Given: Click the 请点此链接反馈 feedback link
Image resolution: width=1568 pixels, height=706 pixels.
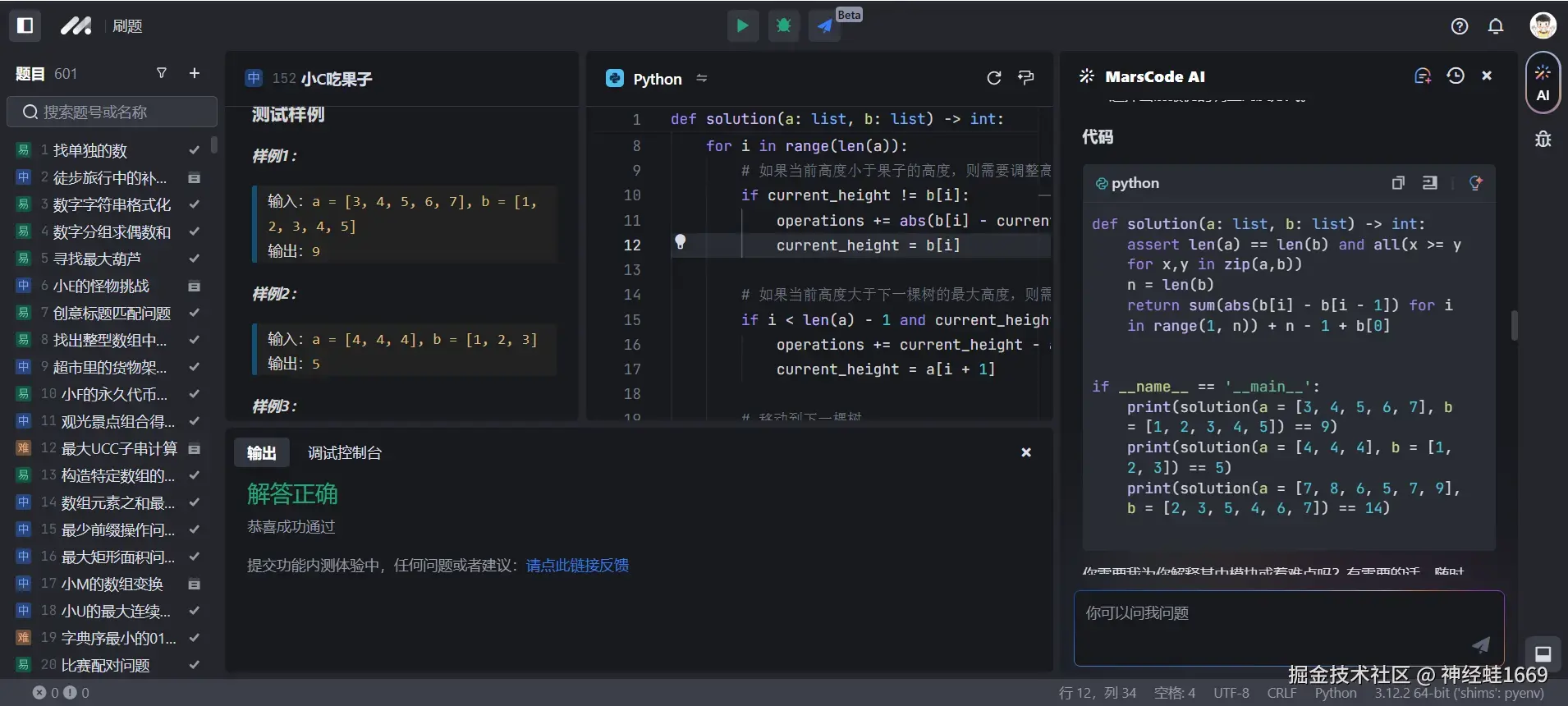Looking at the screenshot, I should [577, 566].
